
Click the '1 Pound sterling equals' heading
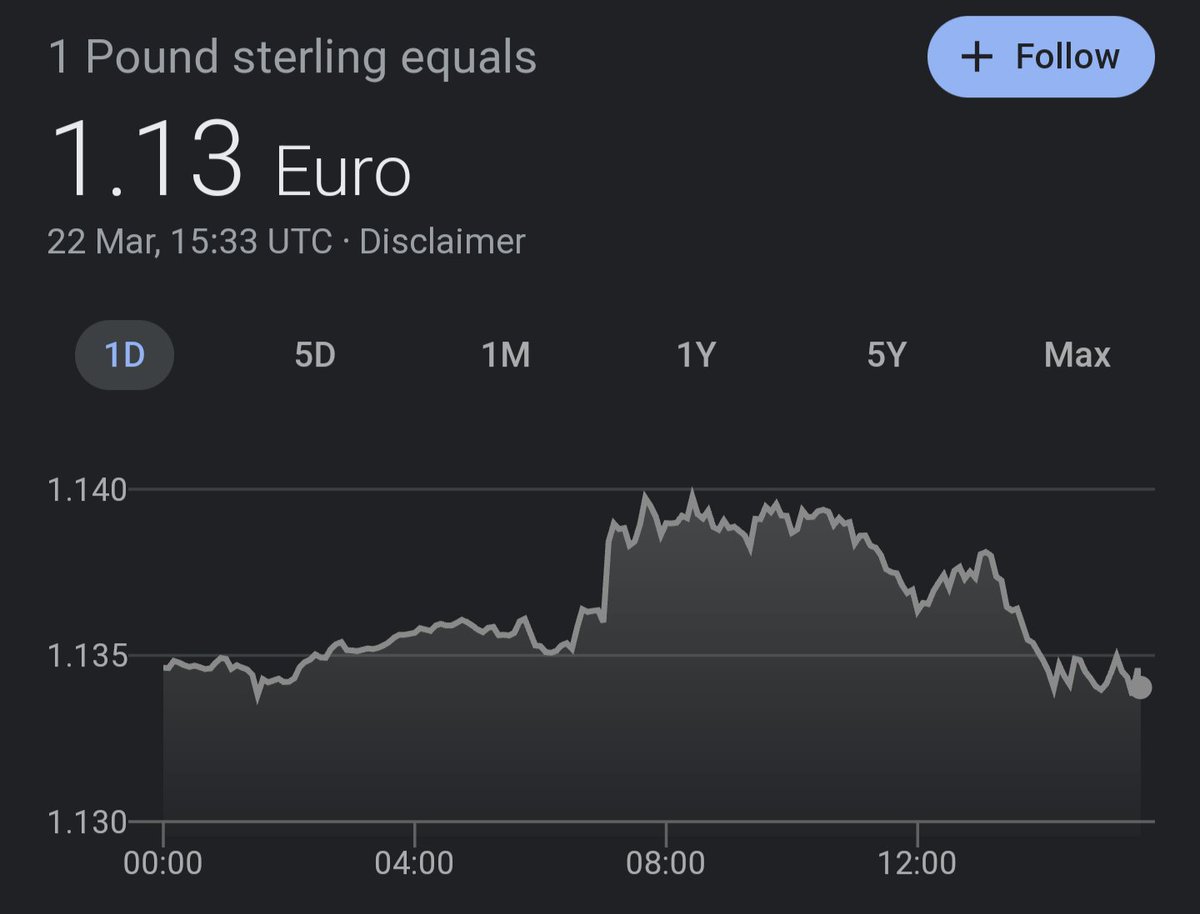tap(292, 57)
